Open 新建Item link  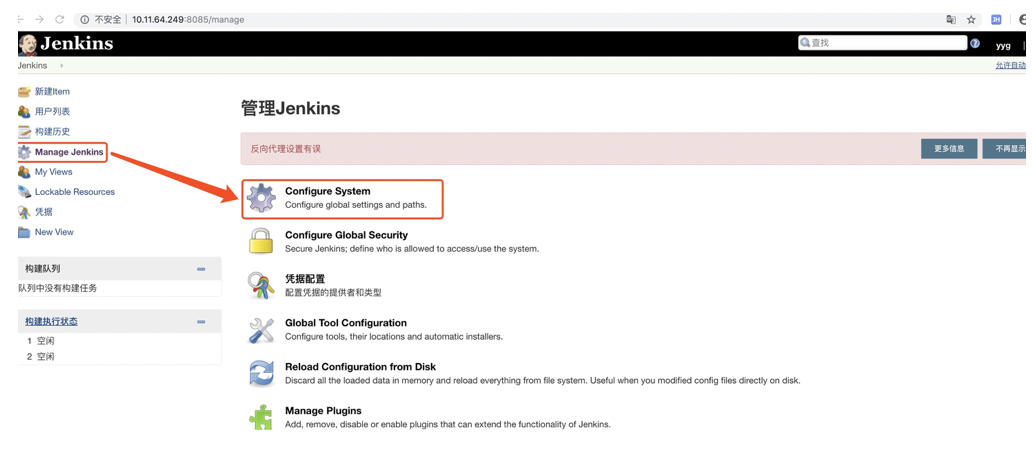[x=52, y=91]
